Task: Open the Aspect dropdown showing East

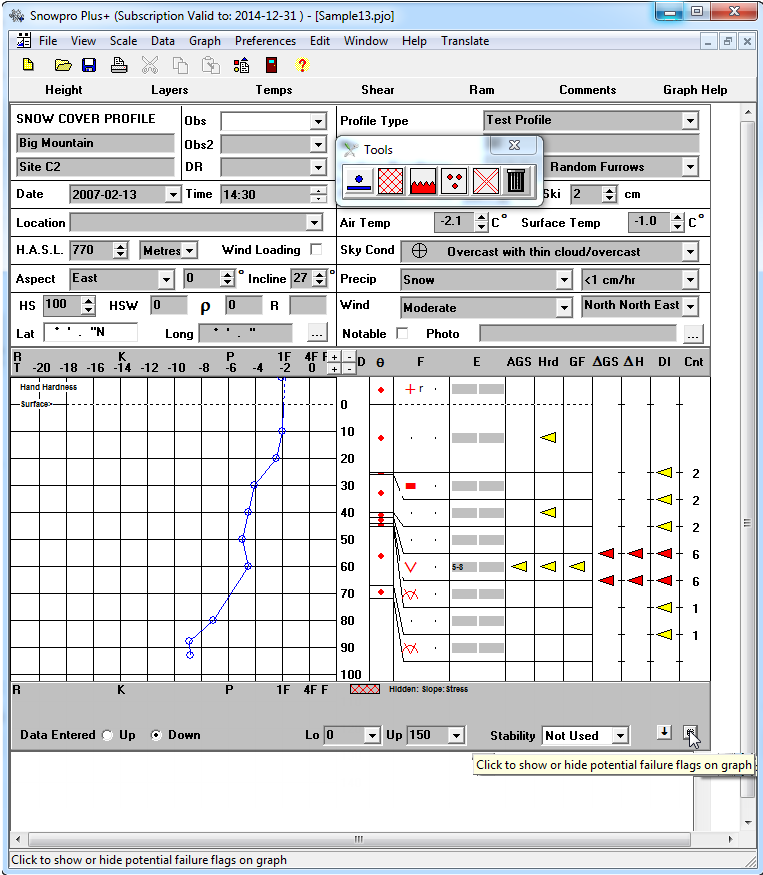Action: point(165,278)
